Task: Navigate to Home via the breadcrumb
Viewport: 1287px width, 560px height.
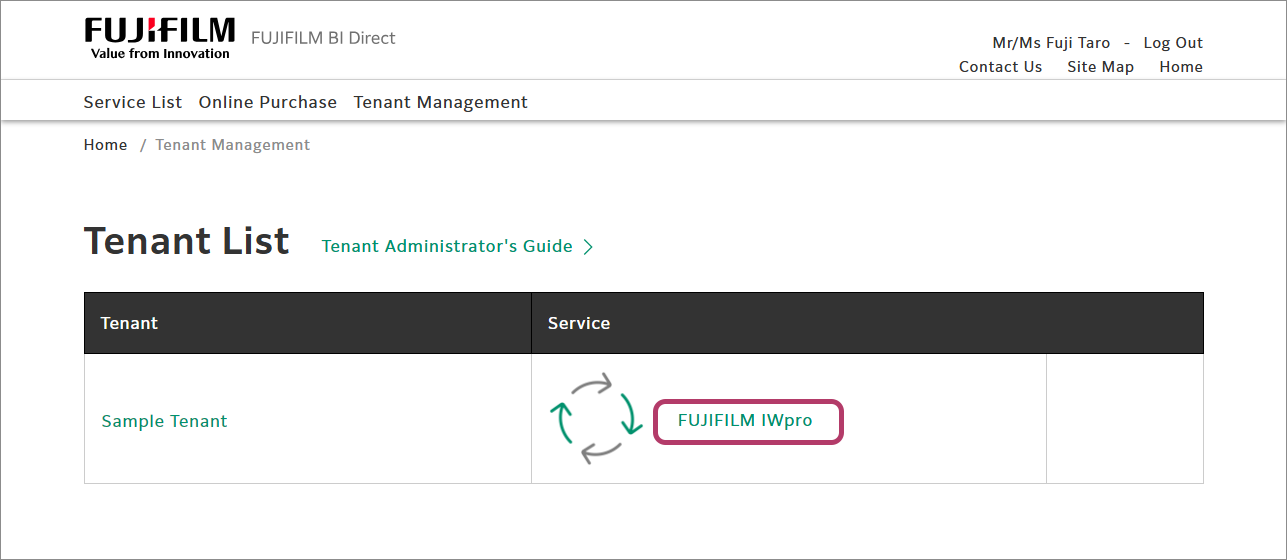Action: [105, 145]
